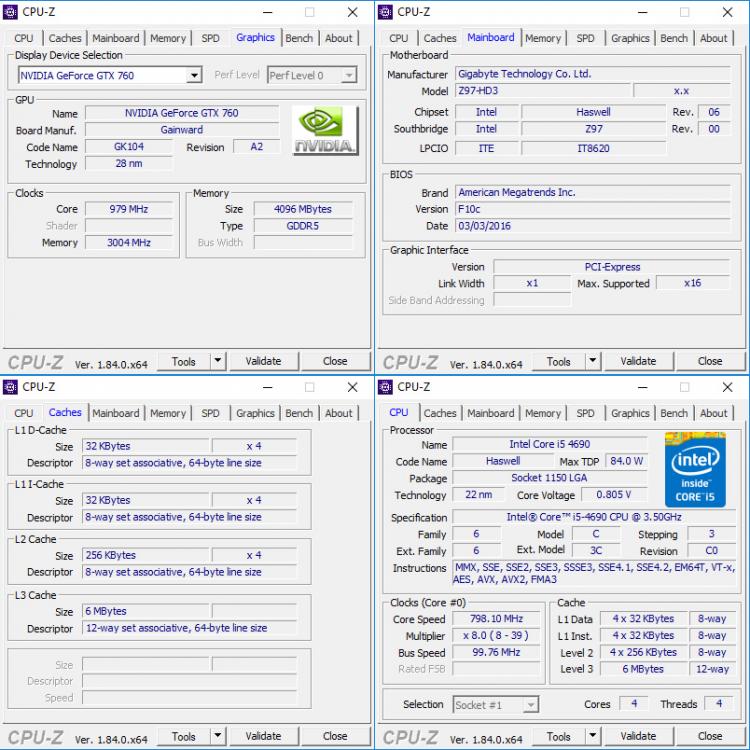Click Link Width value x1
Image resolution: width=750 pixels, height=750 pixels.
[x=532, y=283]
